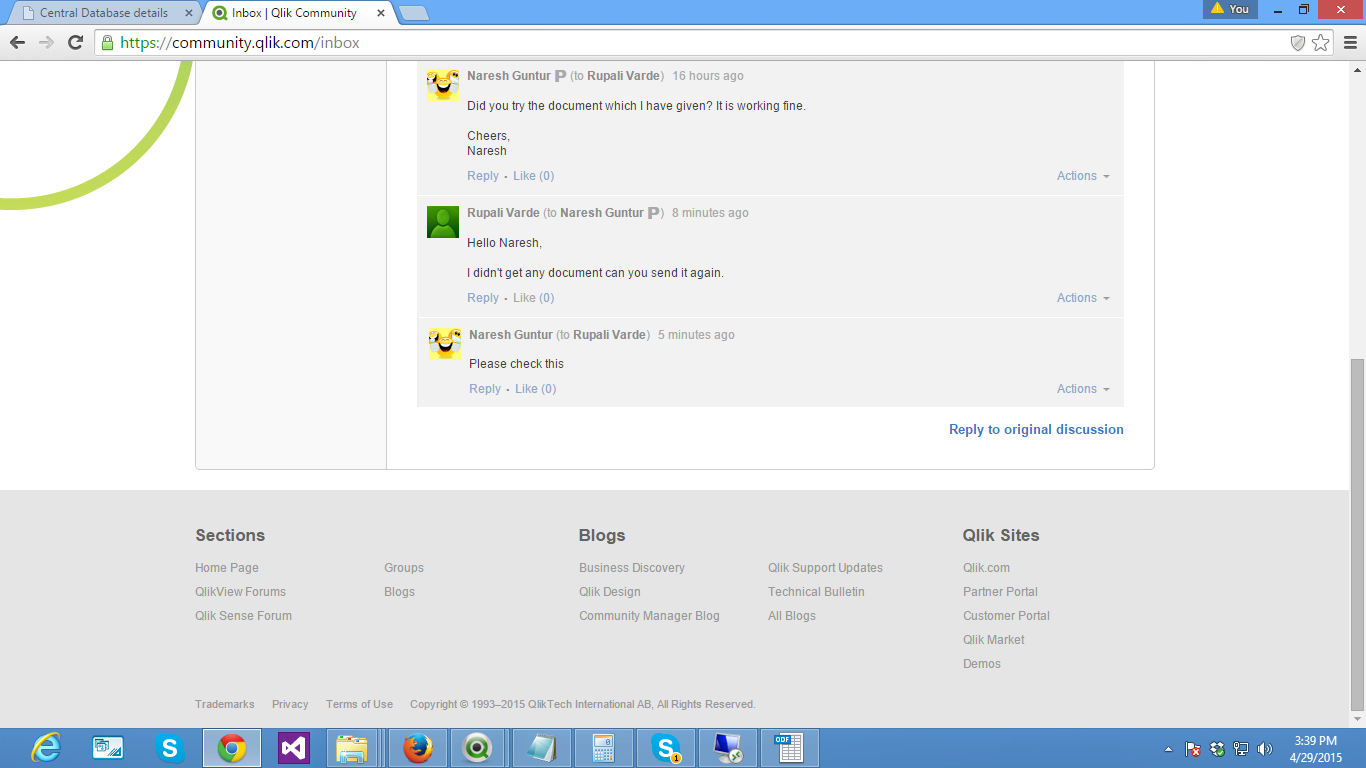The height and width of the screenshot is (768, 1366).
Task: Visit the Qlik Design blog
Action: click(x=610, y=592)
